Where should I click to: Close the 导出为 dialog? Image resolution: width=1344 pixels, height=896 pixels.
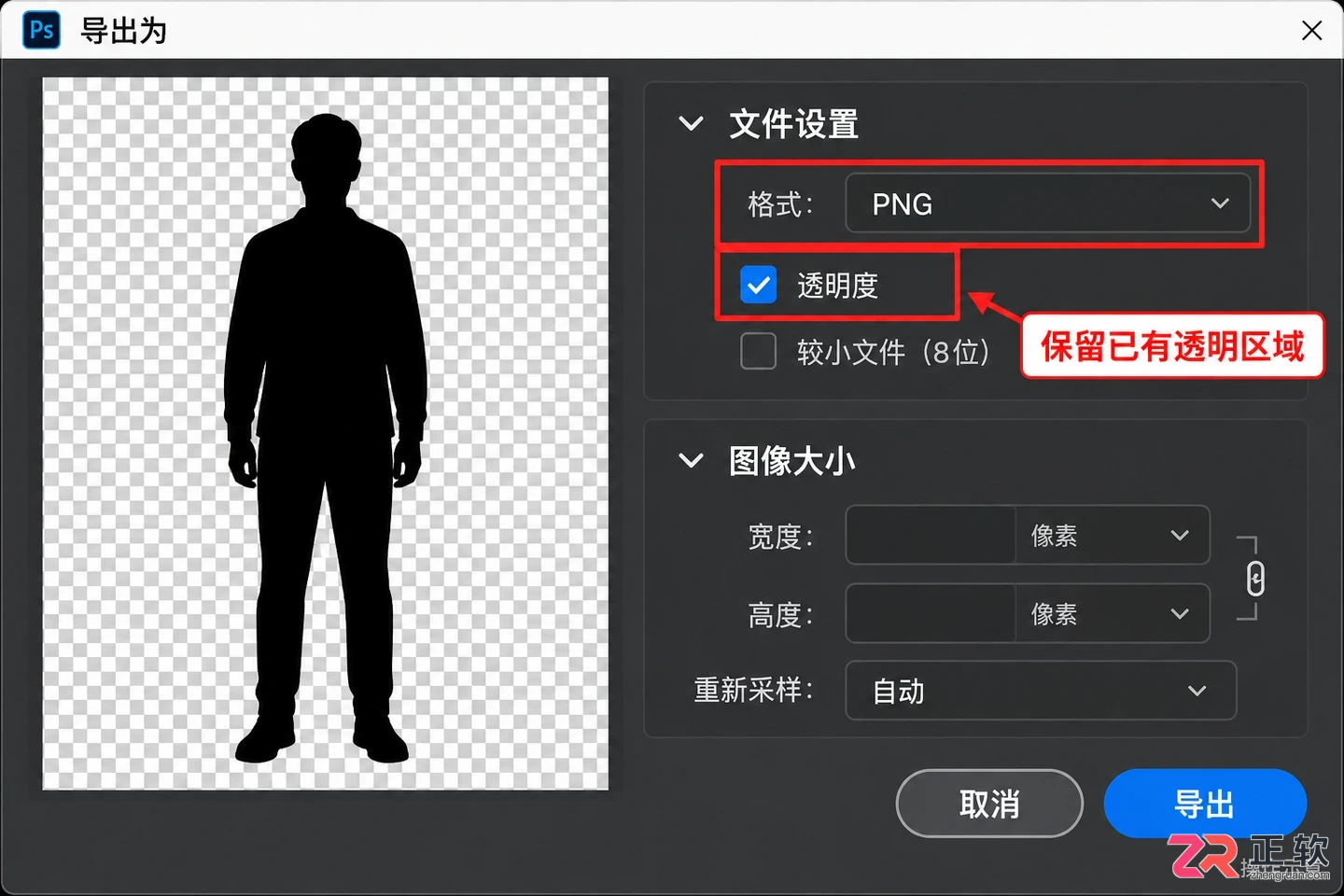pos(1311,31)
